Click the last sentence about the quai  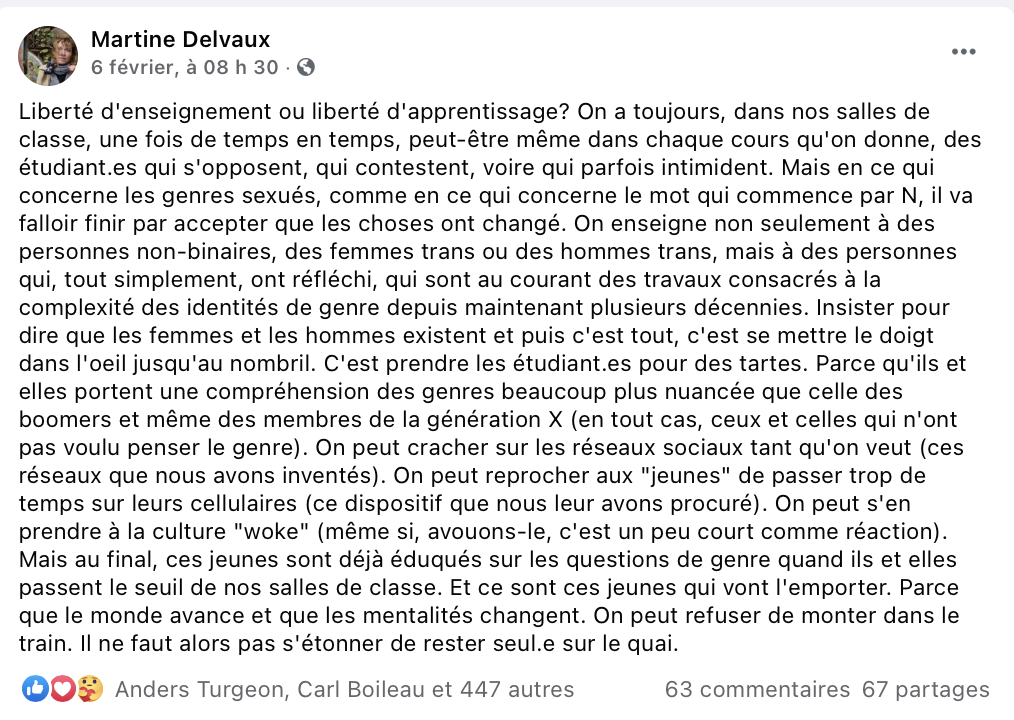point(379,644)
